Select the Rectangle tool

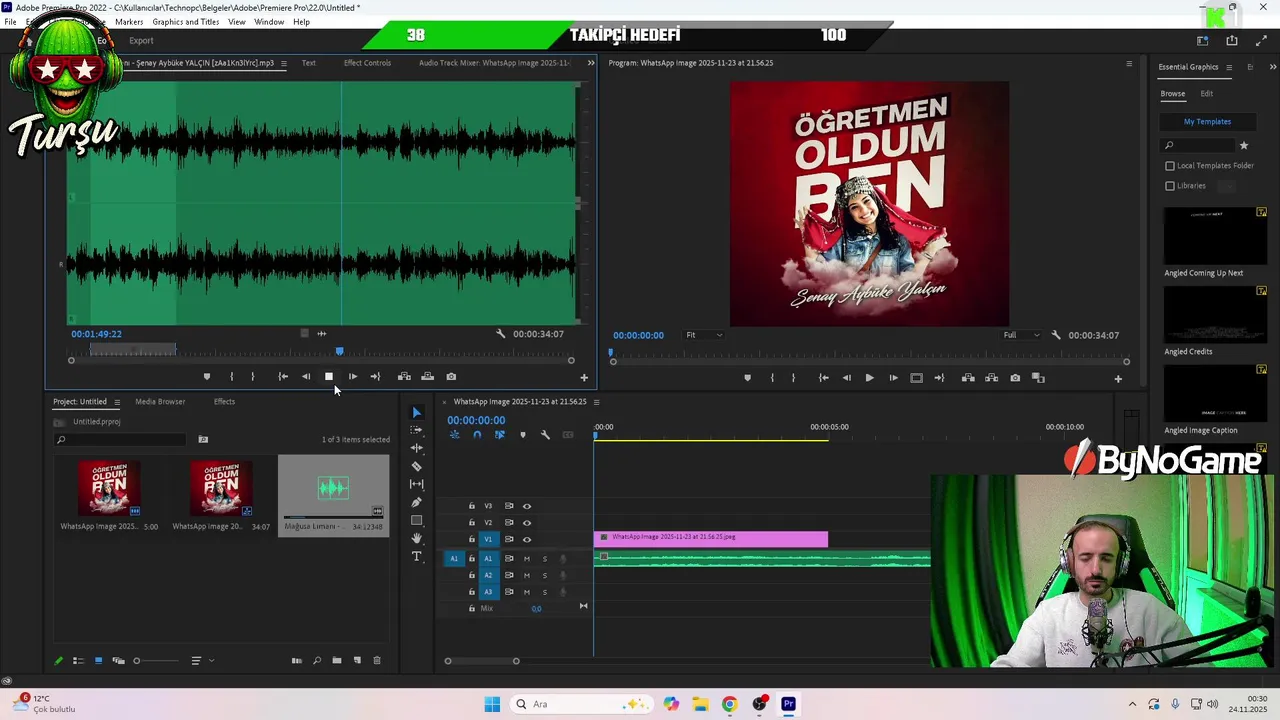click(417, 520)
